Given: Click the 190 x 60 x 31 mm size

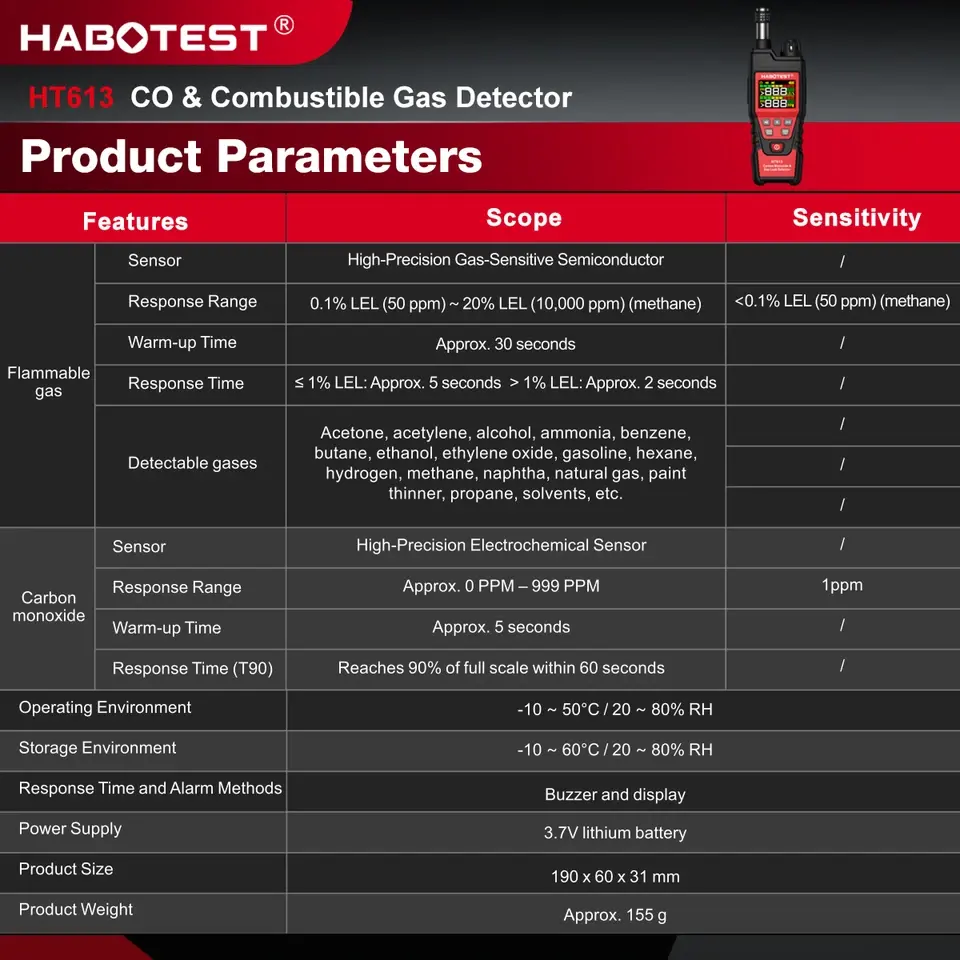Looking at the screenshot, I should [x=615, y=877].
